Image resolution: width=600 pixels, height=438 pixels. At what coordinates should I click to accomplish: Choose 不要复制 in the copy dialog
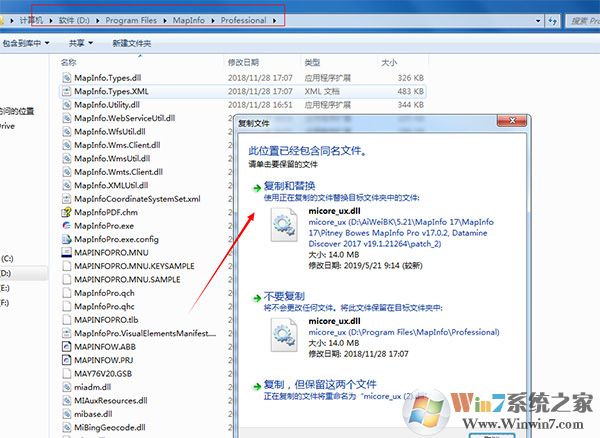(284, 296)
